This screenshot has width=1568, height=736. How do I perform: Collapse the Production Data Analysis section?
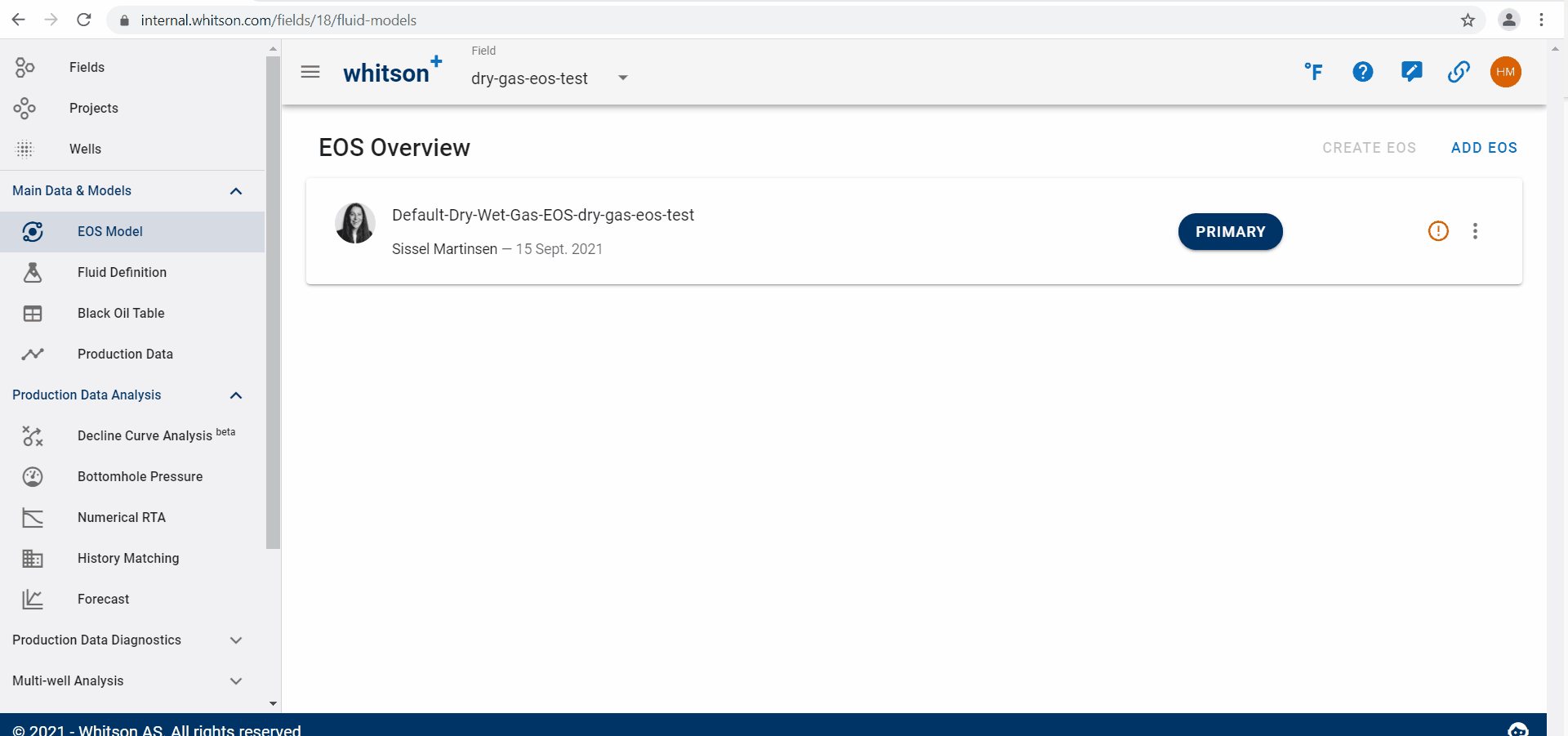[x=236, y=395]
